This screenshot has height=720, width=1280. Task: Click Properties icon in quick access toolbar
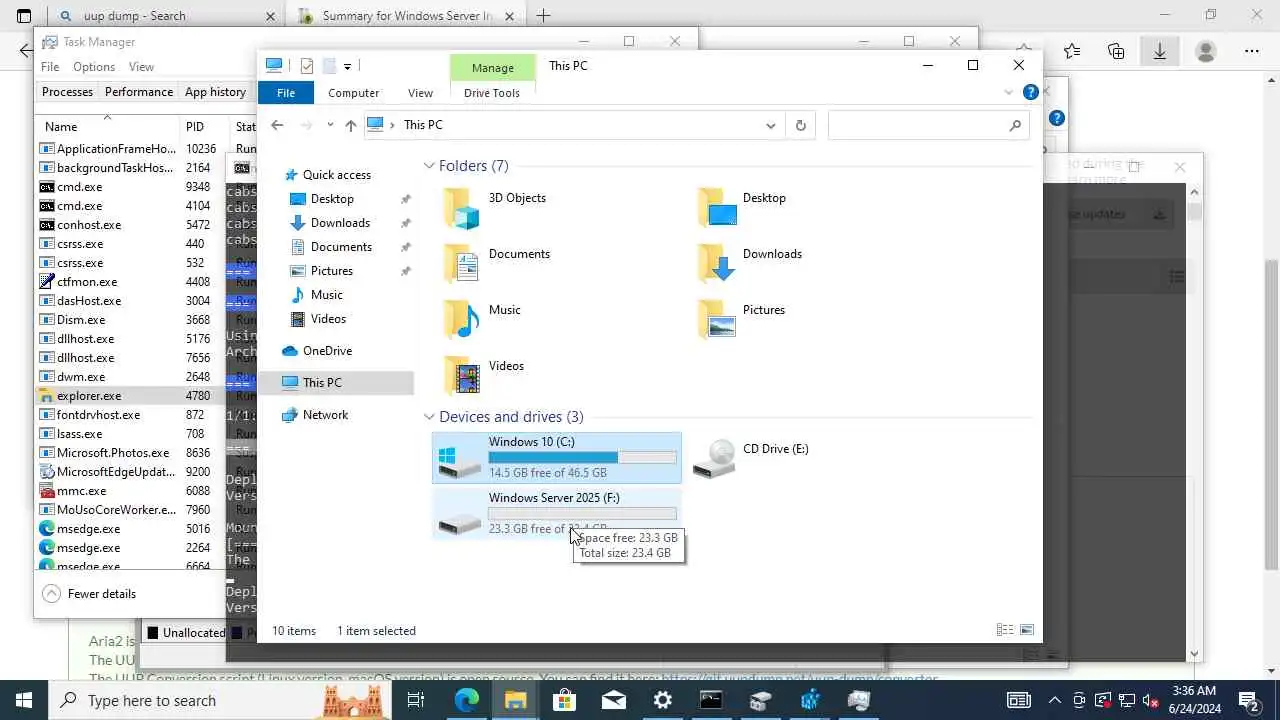point(307,66)
